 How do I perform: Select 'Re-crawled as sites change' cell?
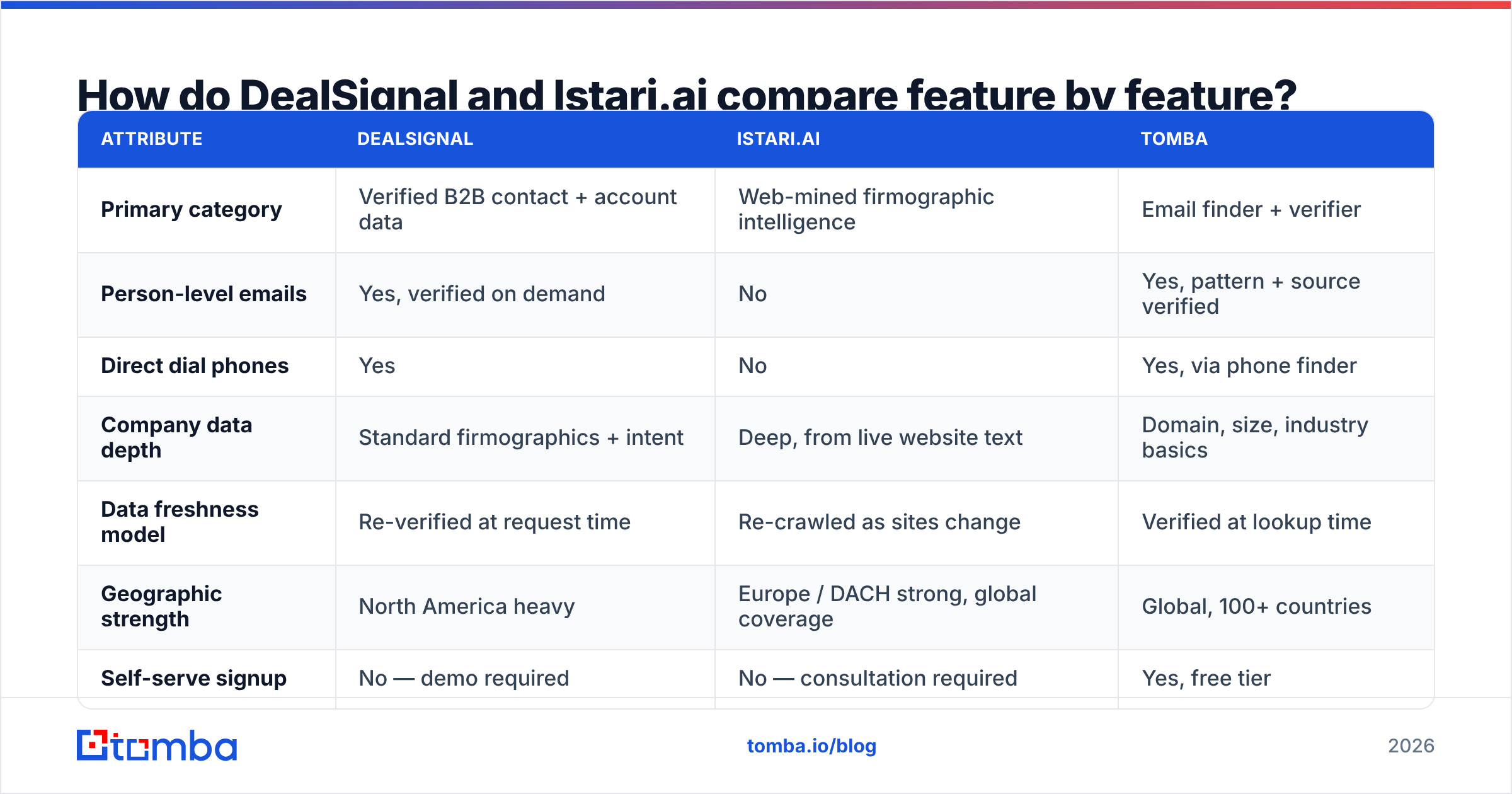tap(879, 522)
